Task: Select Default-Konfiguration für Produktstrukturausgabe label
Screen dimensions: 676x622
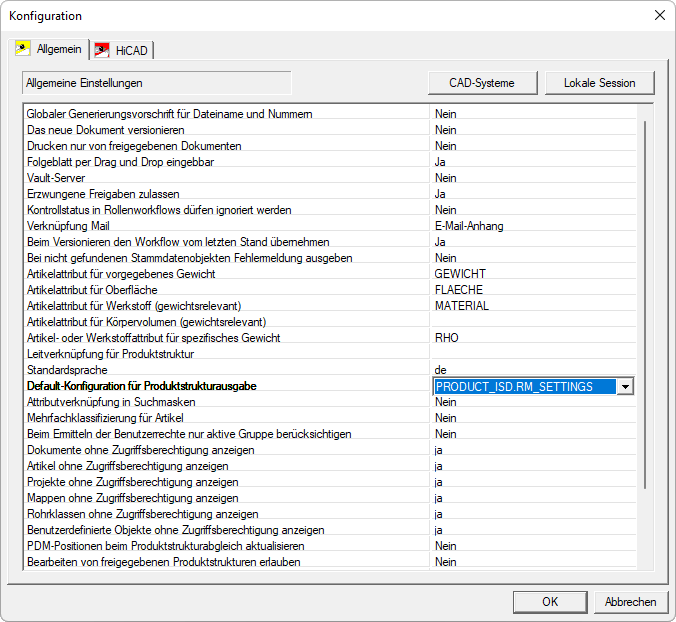Action: click(x=141, y=386)
